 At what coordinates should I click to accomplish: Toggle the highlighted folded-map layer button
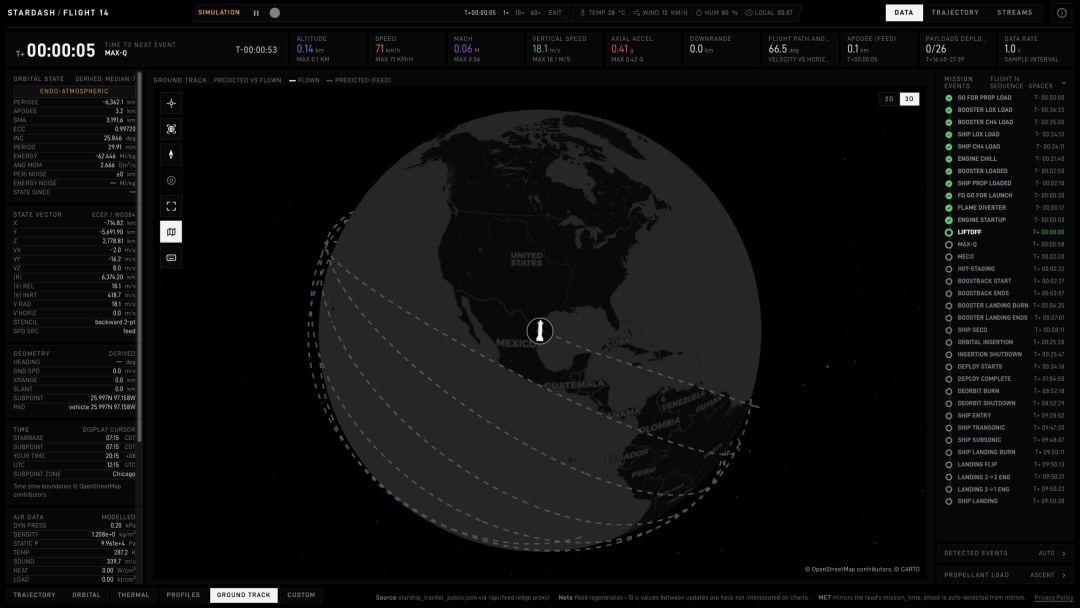point(171,232)
